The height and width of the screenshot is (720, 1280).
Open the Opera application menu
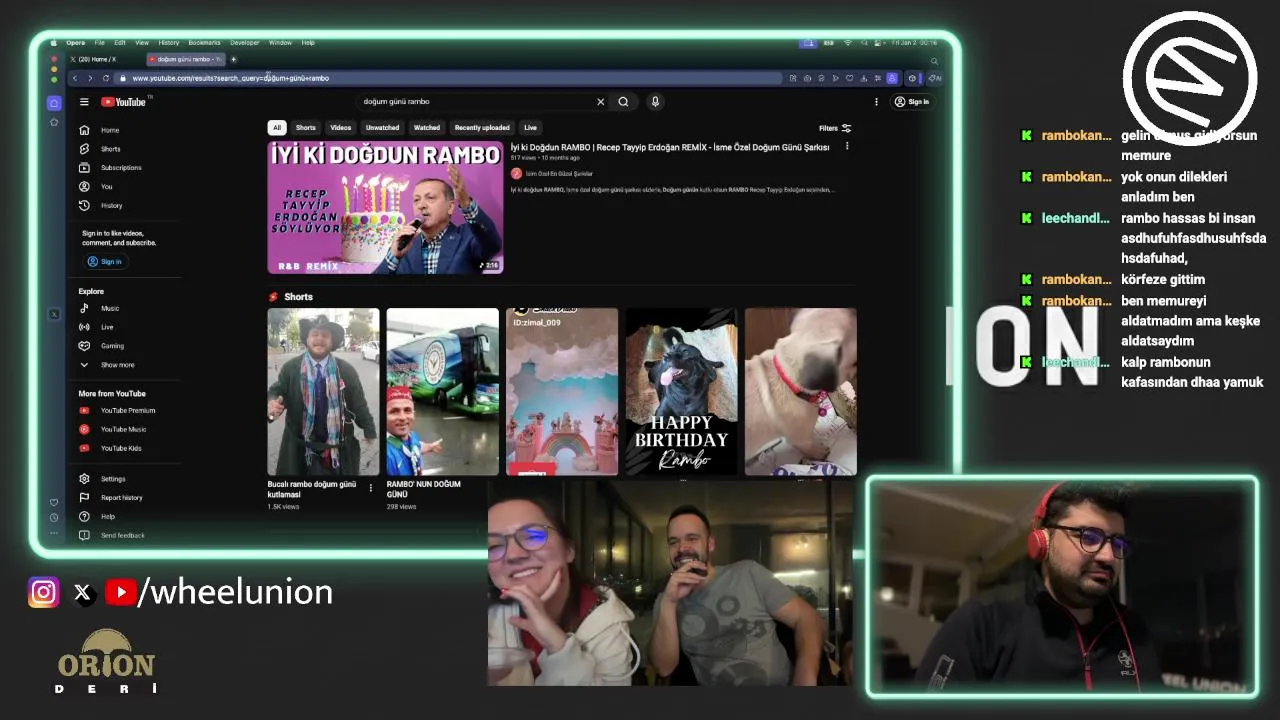[76, 43]
